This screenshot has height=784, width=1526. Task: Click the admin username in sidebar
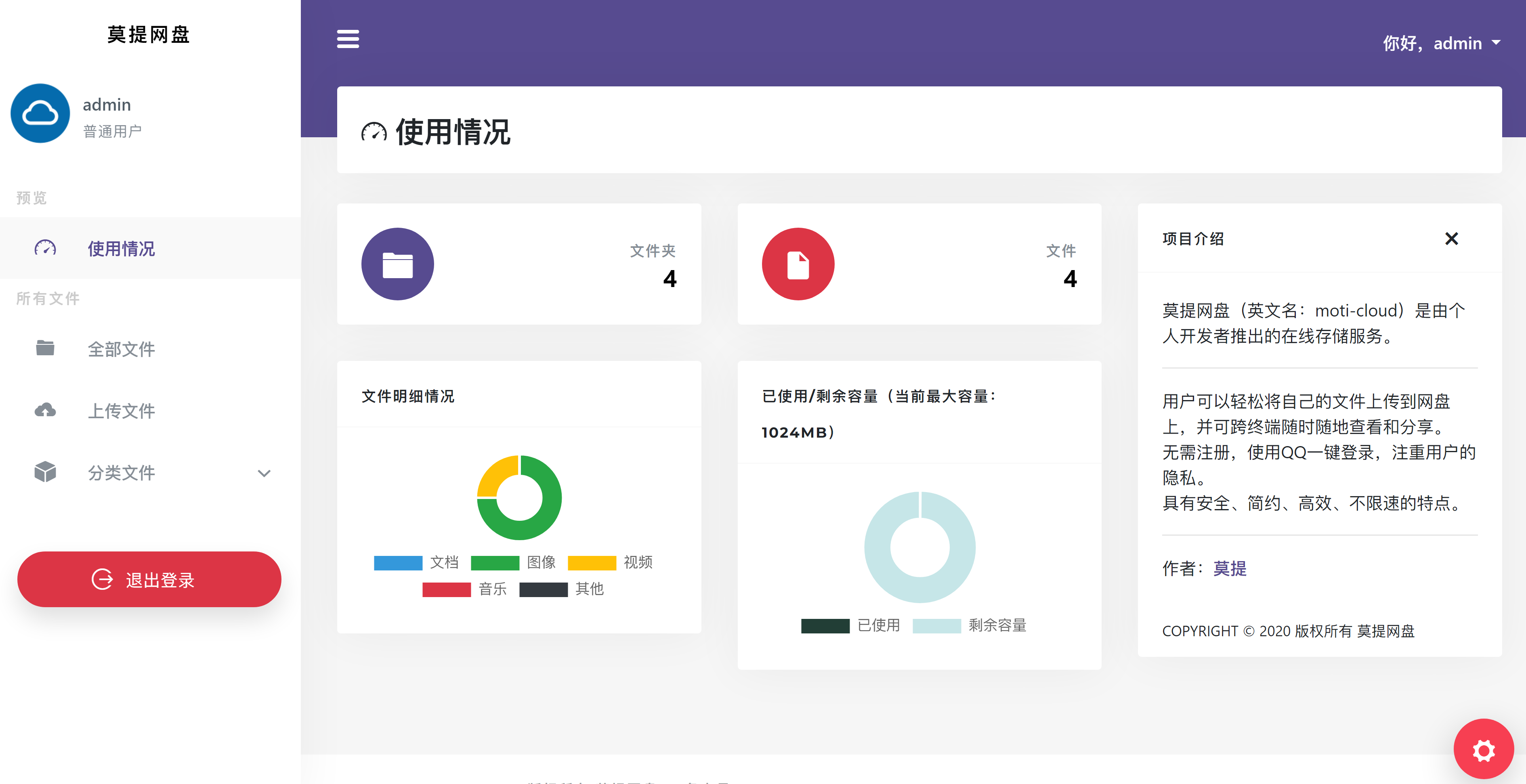click(x=107, y=105)
